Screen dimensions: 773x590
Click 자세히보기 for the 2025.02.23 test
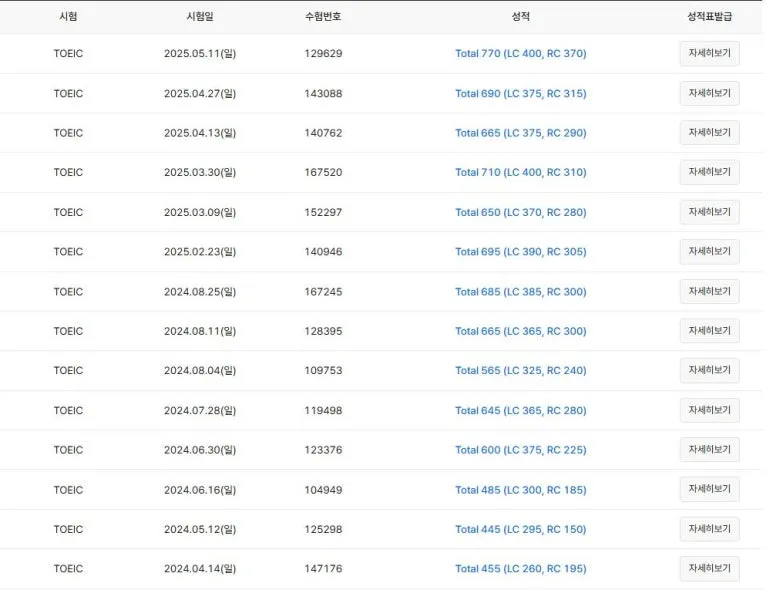click(x=709, y=251)
